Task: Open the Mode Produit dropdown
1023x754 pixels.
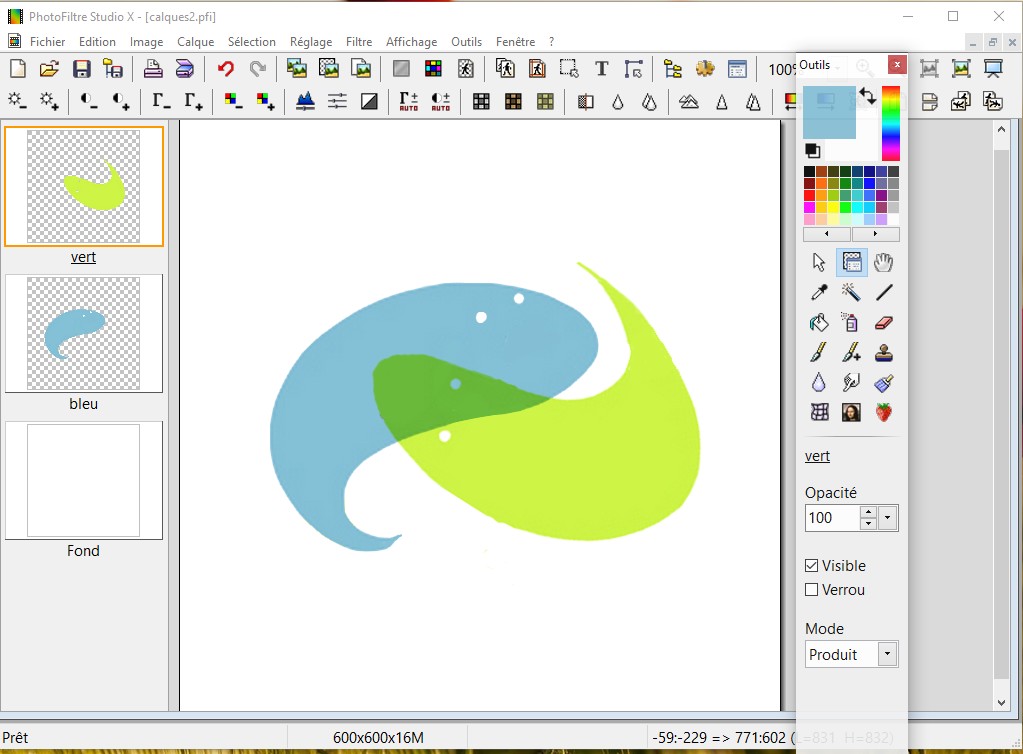Action: pos(887,654)
